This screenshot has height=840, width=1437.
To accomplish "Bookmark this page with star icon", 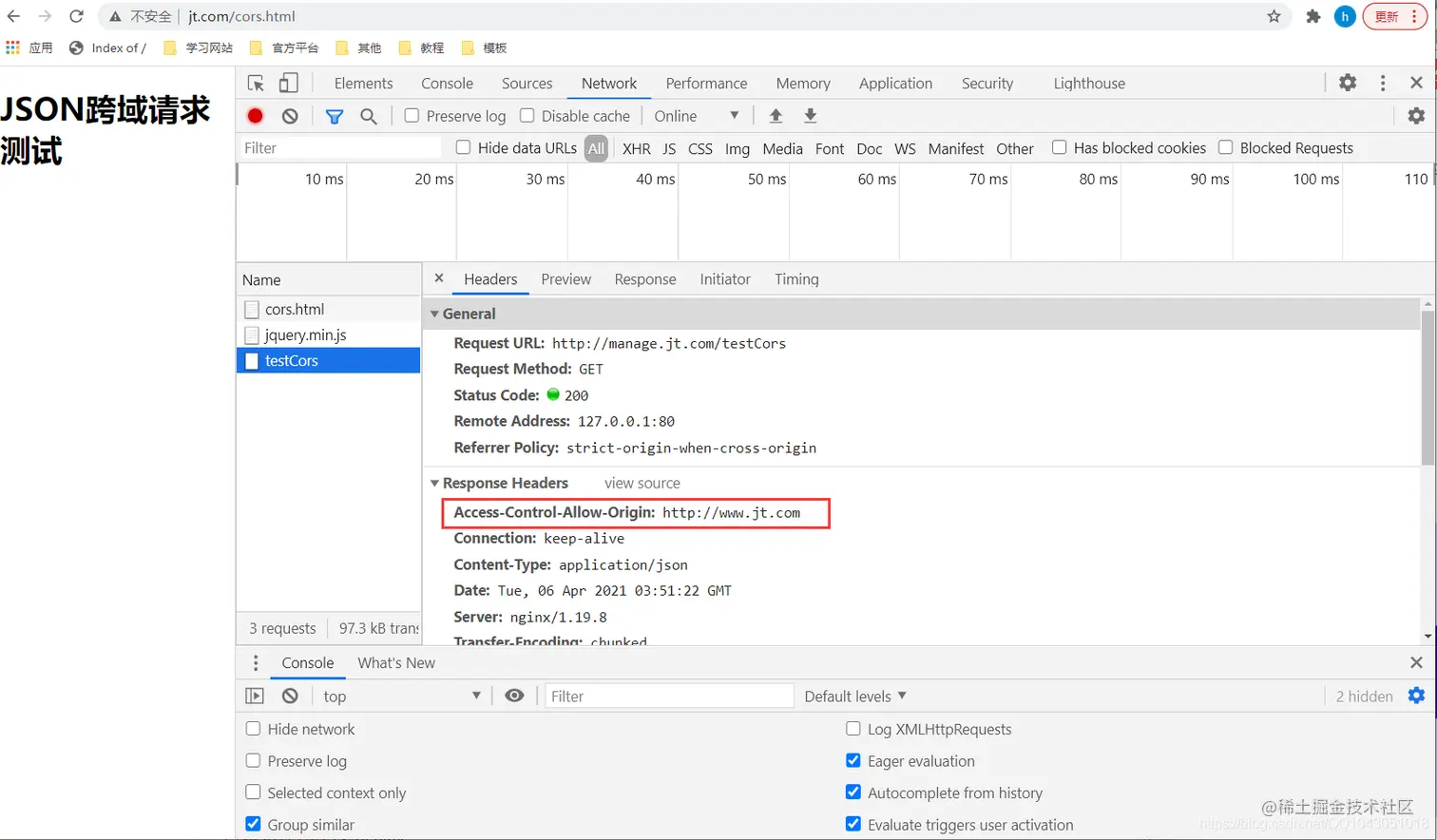I will [1274, 16].
